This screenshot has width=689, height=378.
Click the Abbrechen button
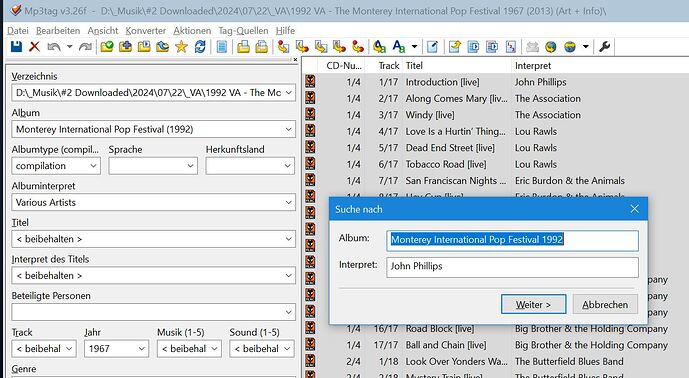(x=605, y=304)
